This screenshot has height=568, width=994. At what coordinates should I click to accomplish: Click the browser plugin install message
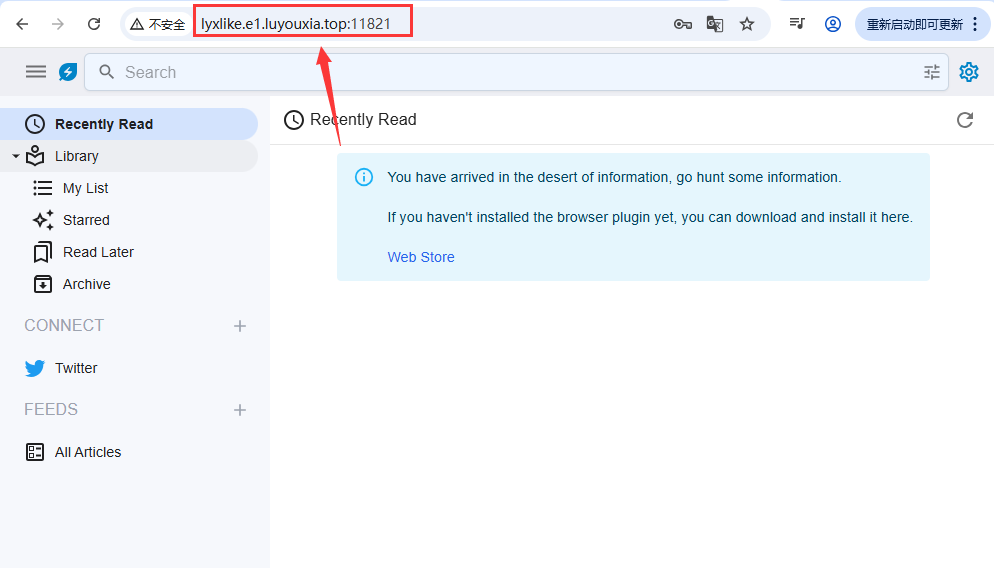[x=650, y=217]
